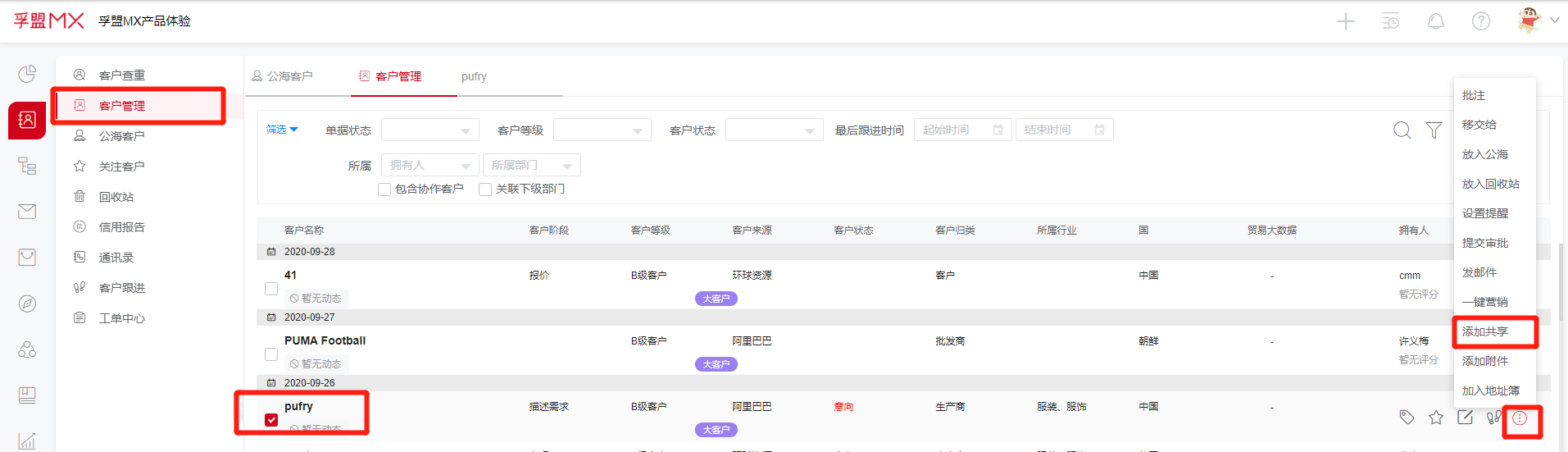The height and width of the screenshot is (452, 1568).
Task: Open the notification bell
Action: click(1436, 22)
